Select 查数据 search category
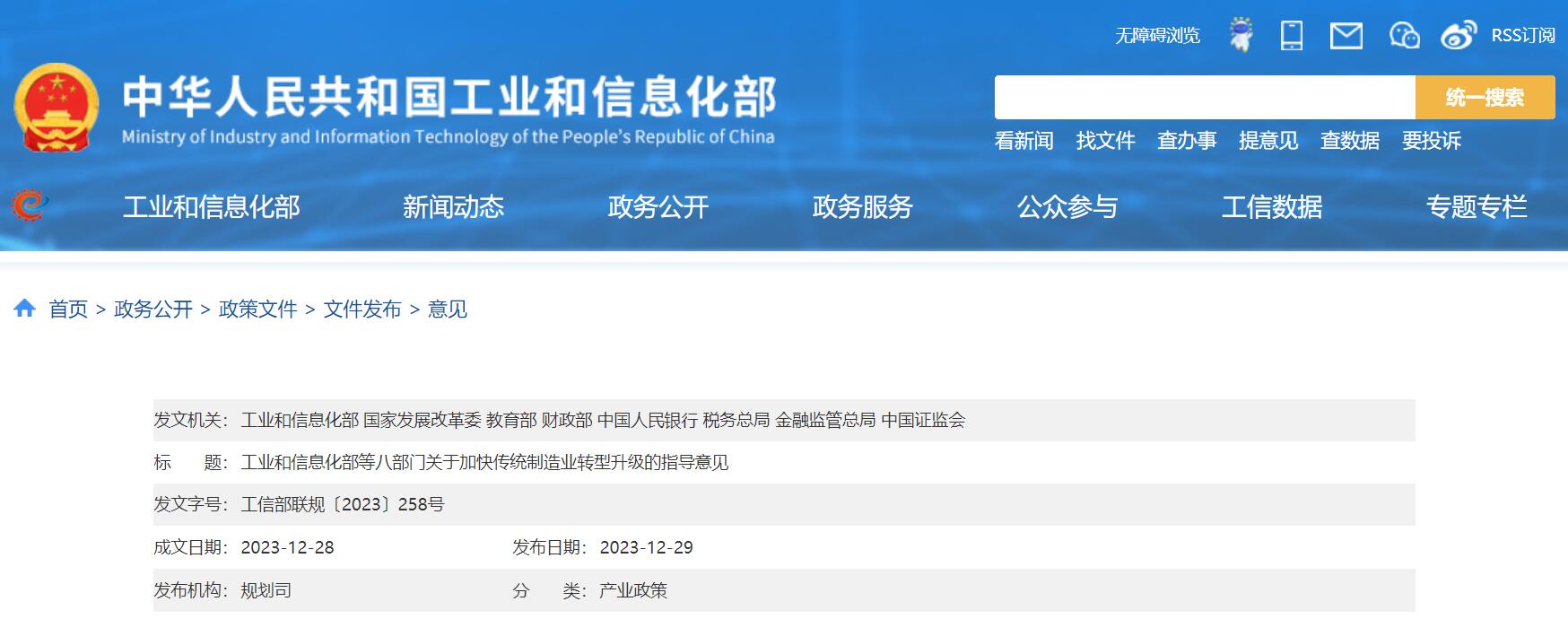 (1350, 141)
